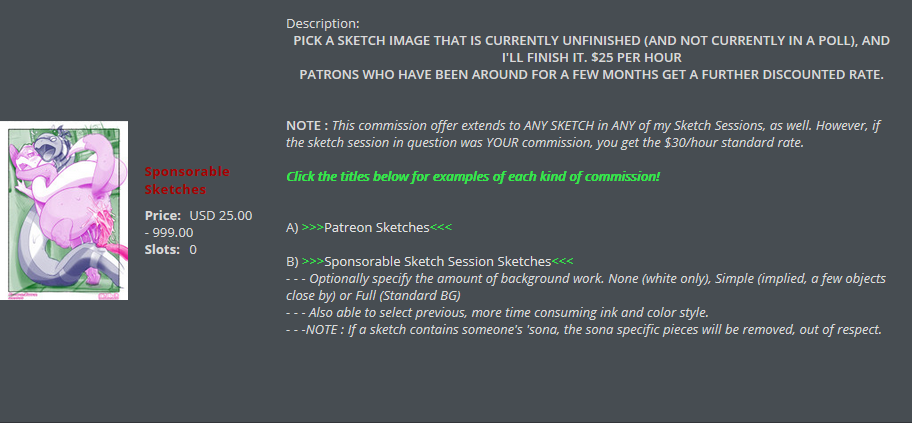912x423 pixels.
Task: Click the bold Slots label
Action: 163,249
